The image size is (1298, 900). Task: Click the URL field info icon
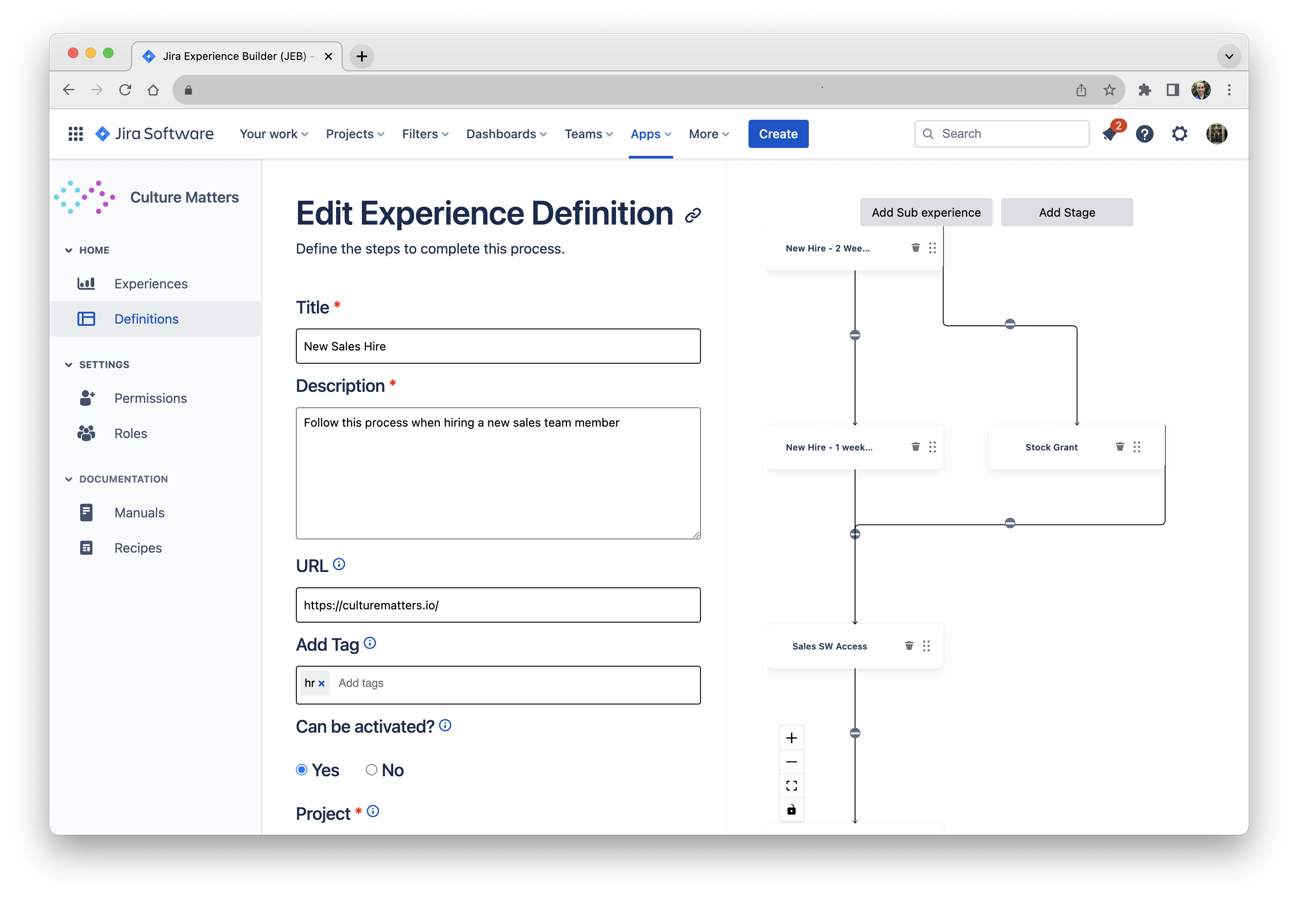click(x=339, y=565)
